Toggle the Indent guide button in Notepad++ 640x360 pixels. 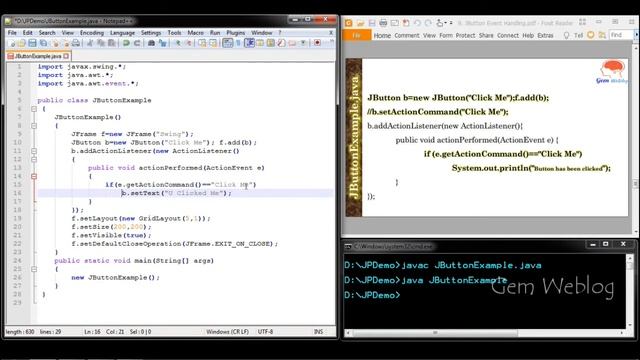pos(249,43)
